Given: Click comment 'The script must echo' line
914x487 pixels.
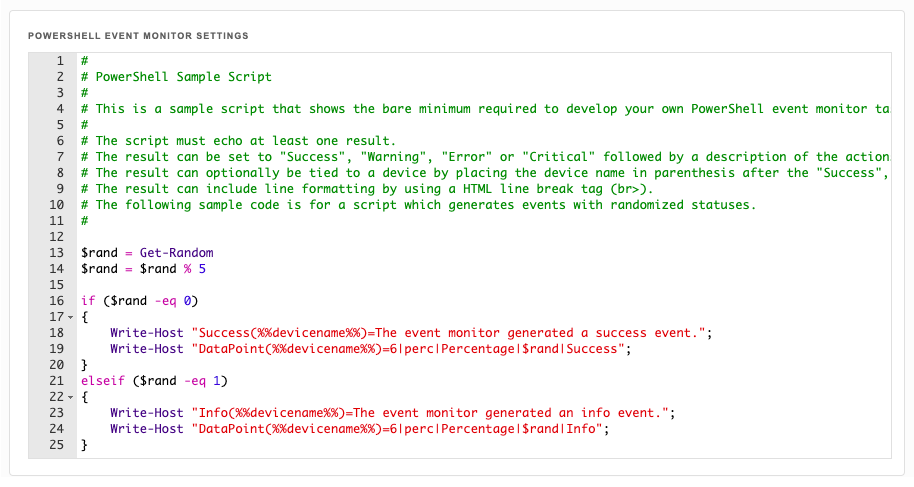Looking at the screenshot, I should [x=238, y=141].
